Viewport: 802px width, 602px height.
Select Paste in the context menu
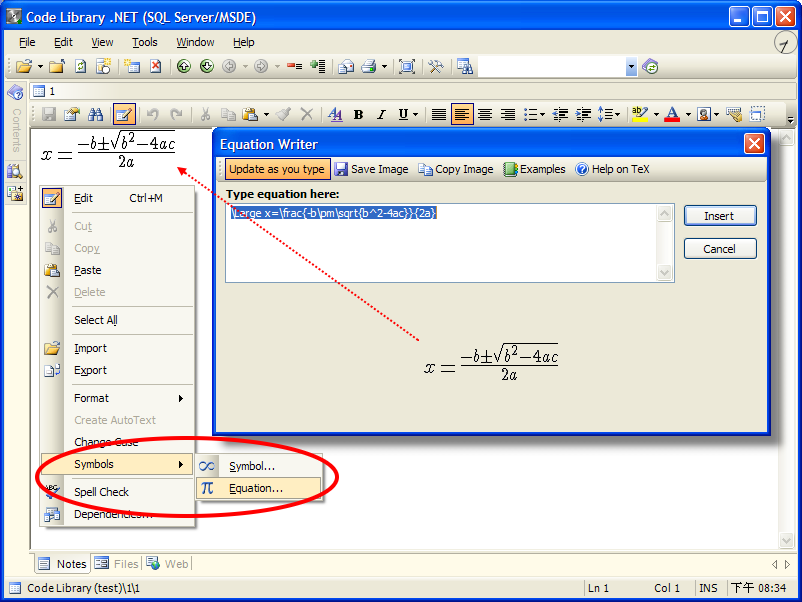pyautogui.click(x=118, y=270)
